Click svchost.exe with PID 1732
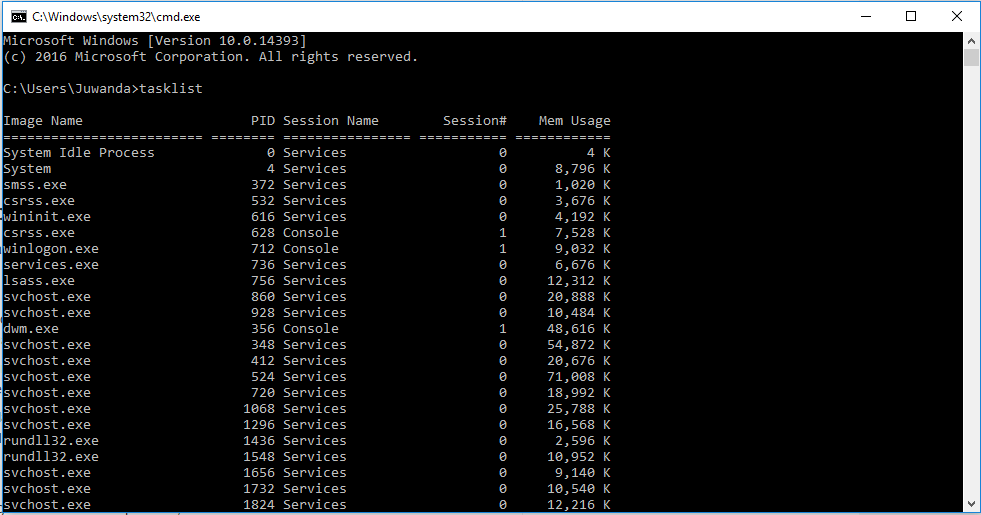 (x=47, y=489)
